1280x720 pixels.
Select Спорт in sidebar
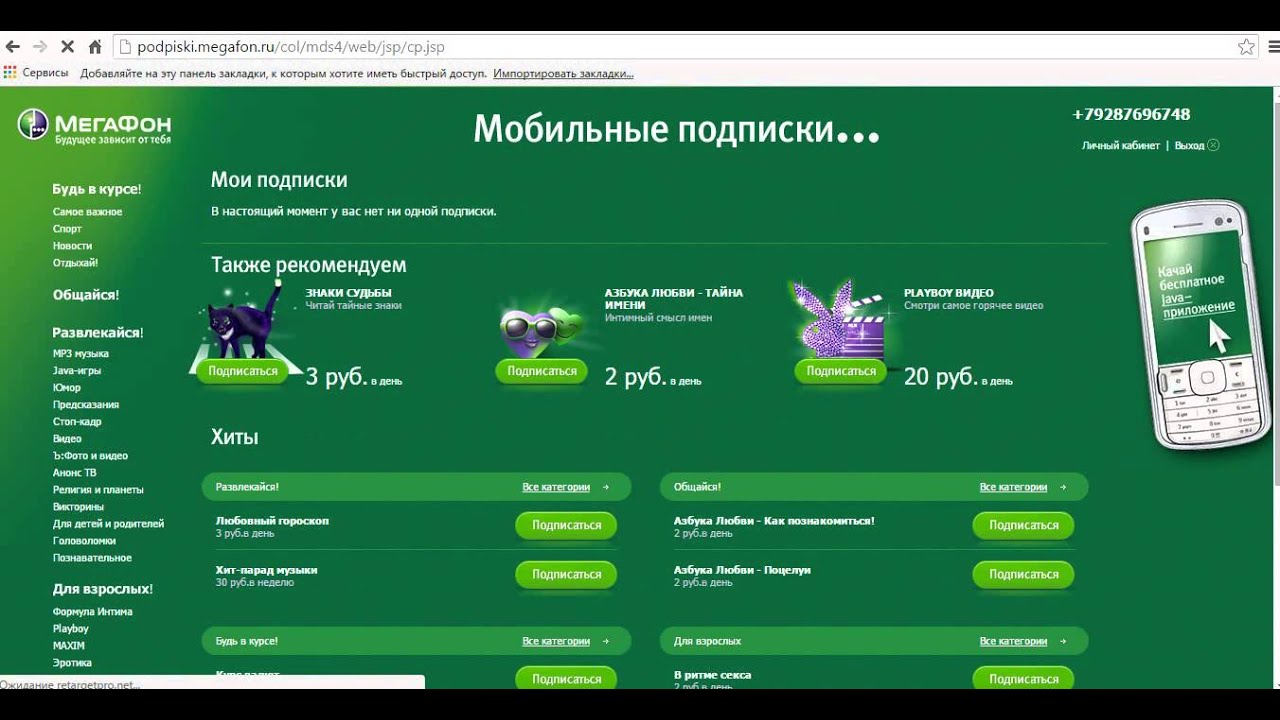pos(67,229)
